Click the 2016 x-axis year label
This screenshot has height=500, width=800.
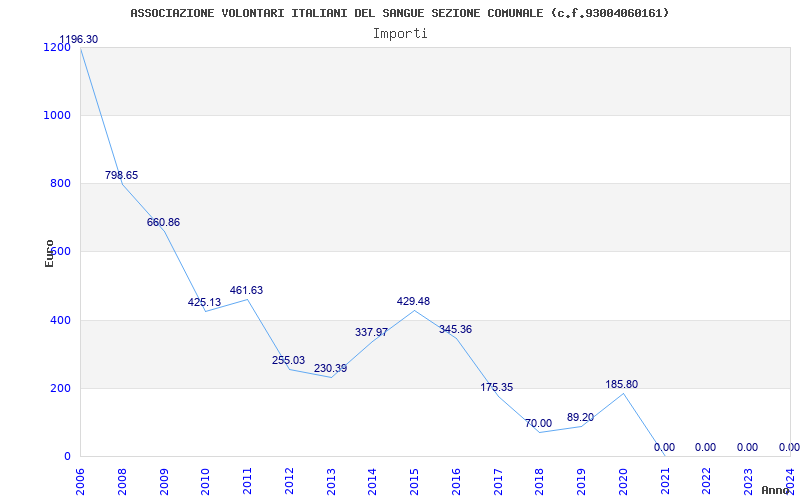(456, 482)
